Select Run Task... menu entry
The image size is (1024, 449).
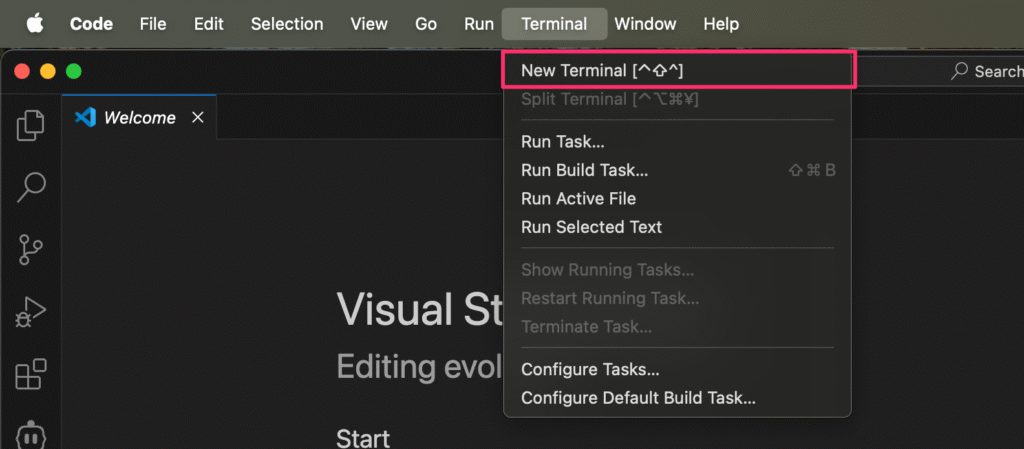pyautogui.click(x=678, y=142)
